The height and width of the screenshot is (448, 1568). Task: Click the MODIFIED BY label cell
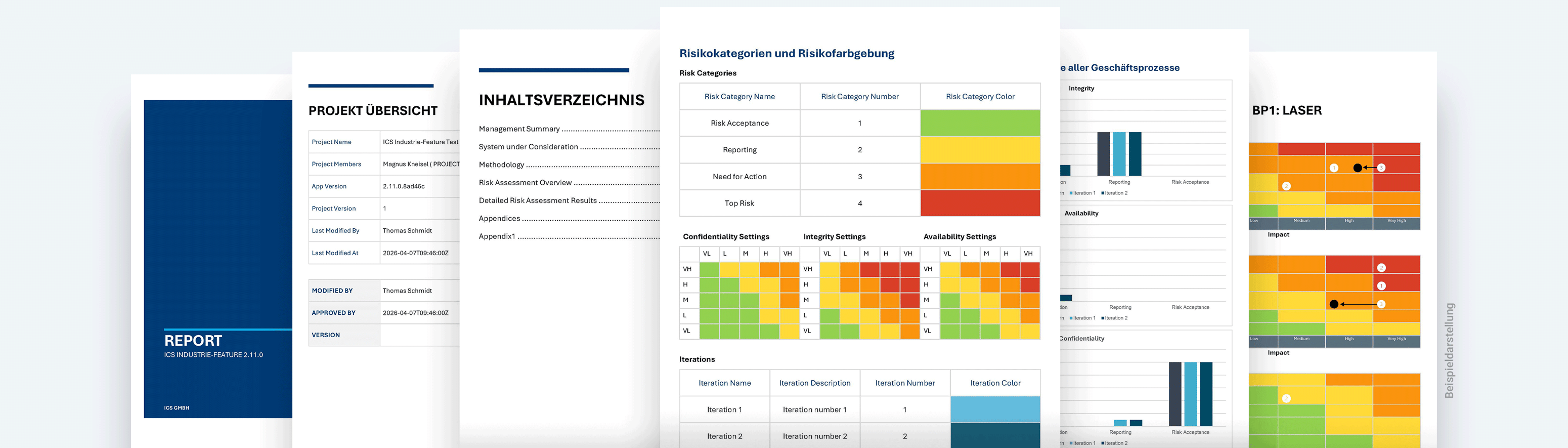pyautogui.click(x=344, y=291)
